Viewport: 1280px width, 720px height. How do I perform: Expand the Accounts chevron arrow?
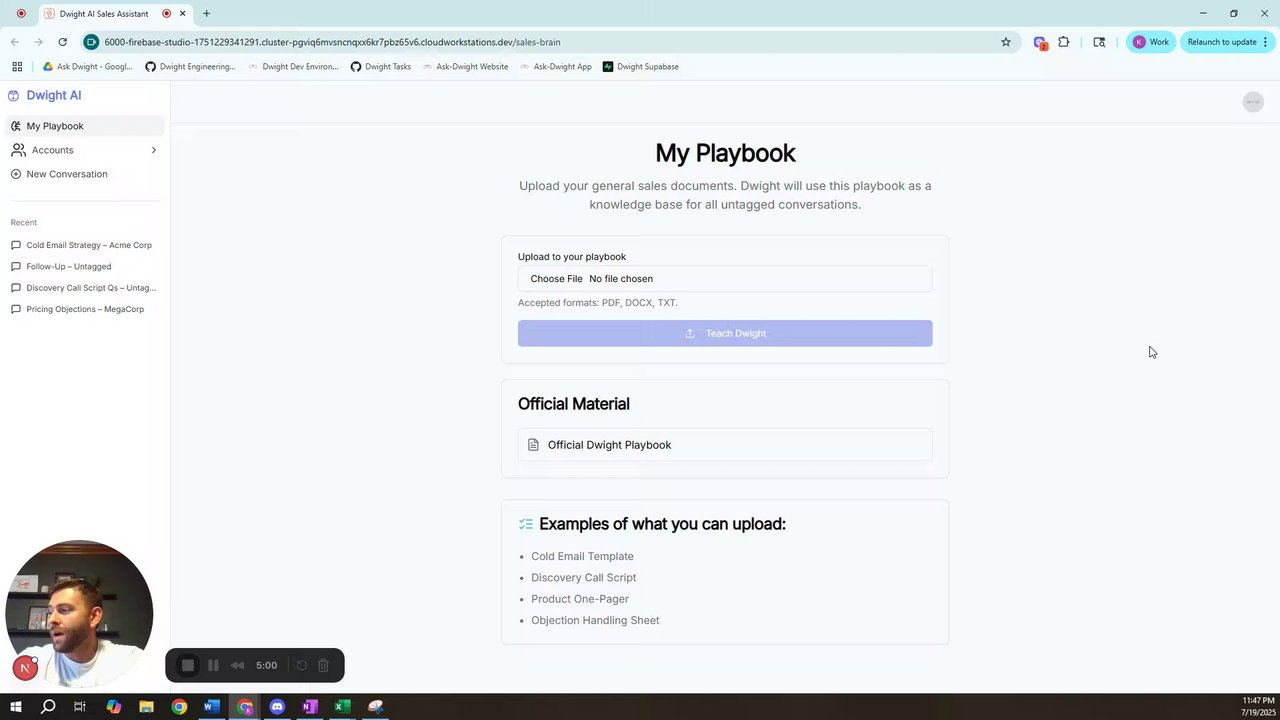tap(153, 150)
